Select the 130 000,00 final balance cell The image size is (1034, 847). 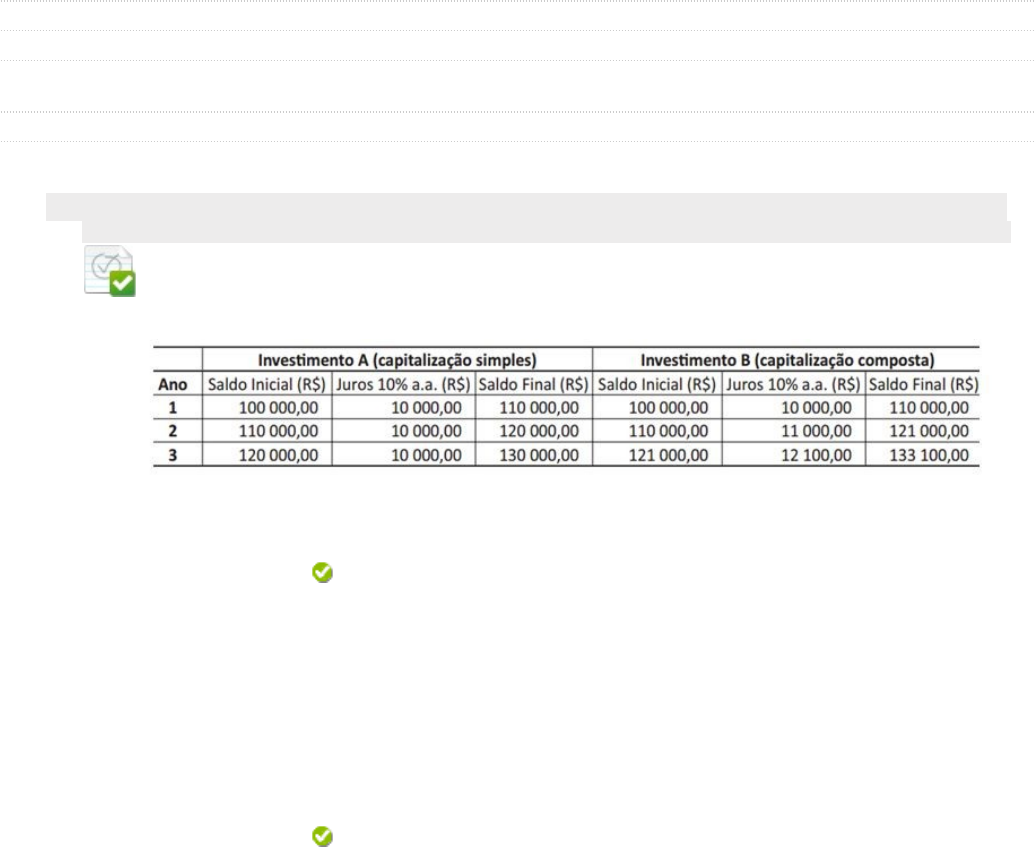point(541,455)
